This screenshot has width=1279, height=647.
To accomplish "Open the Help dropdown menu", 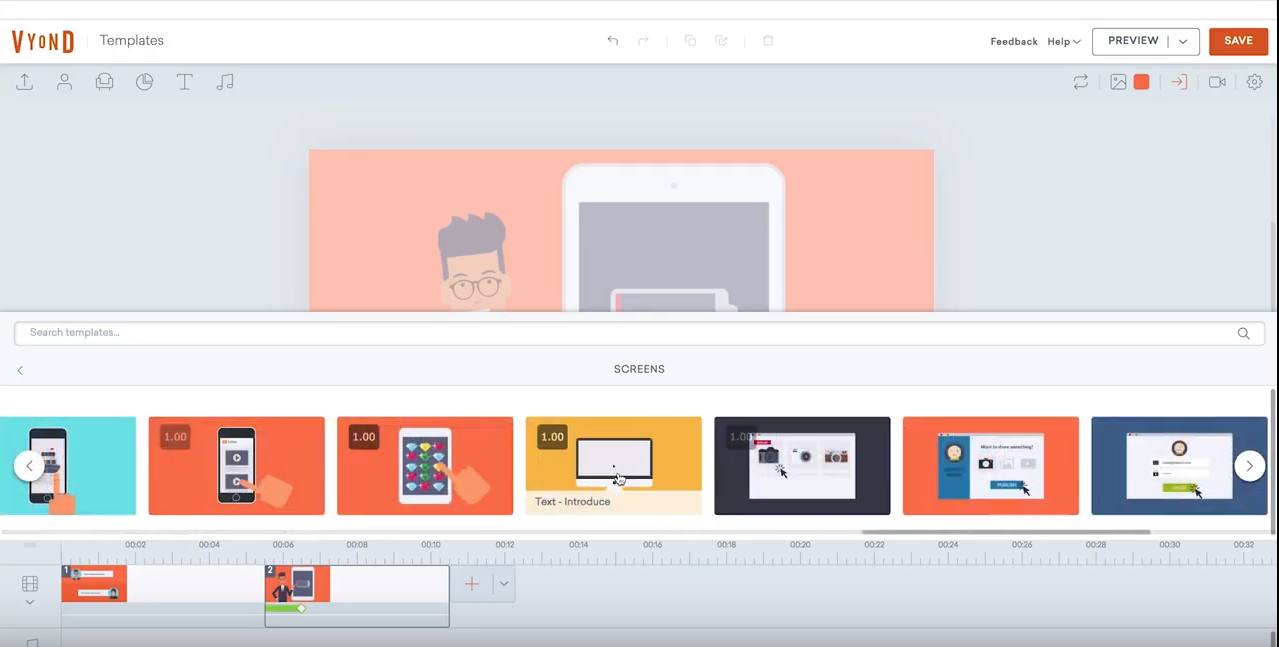I will pos(1064,42).
